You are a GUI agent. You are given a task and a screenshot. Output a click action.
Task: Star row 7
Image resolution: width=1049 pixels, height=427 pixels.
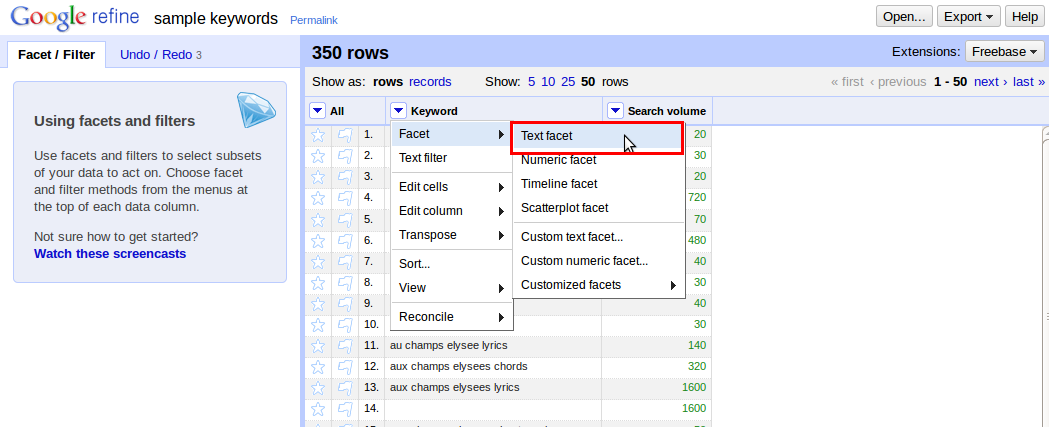(x=318, y=262)
